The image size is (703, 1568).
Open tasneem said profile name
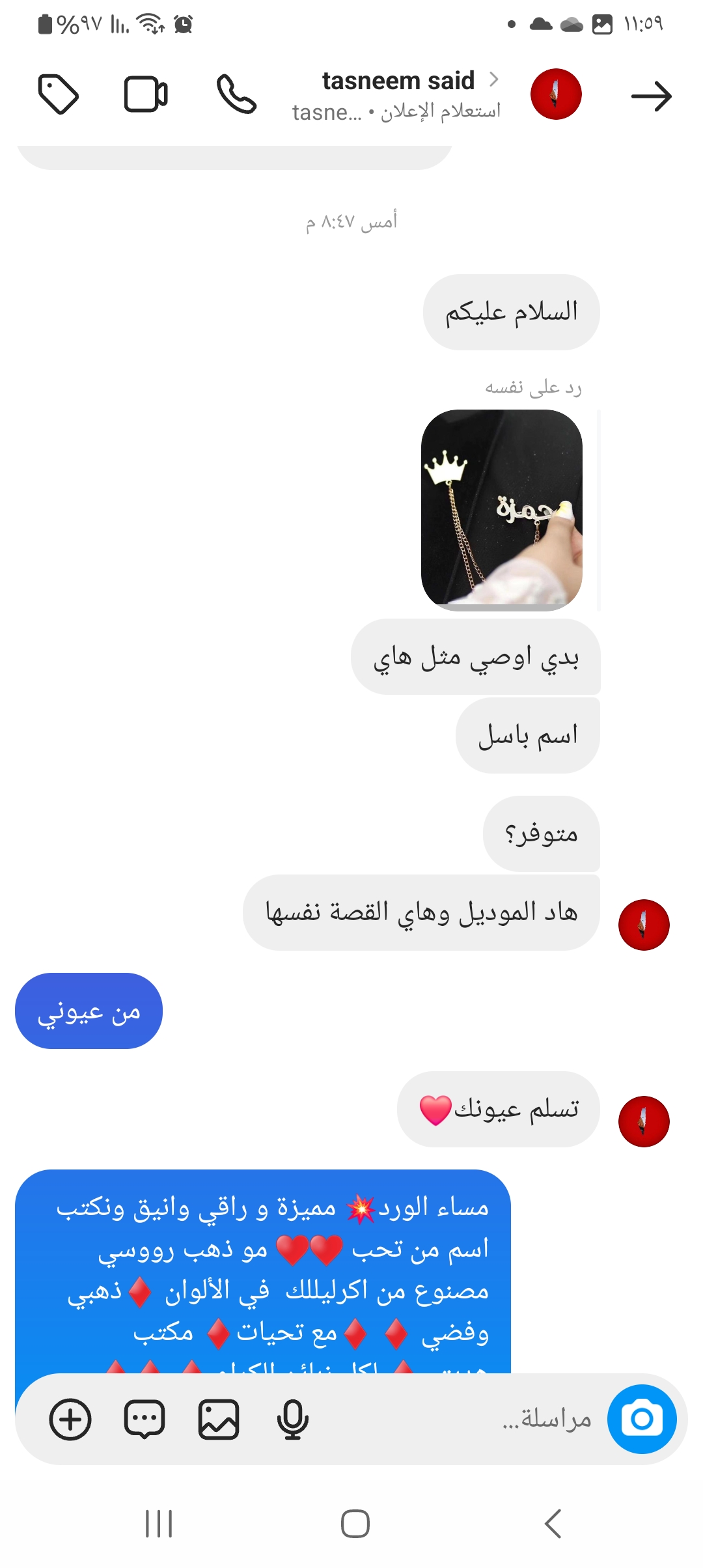pos(398,81)
